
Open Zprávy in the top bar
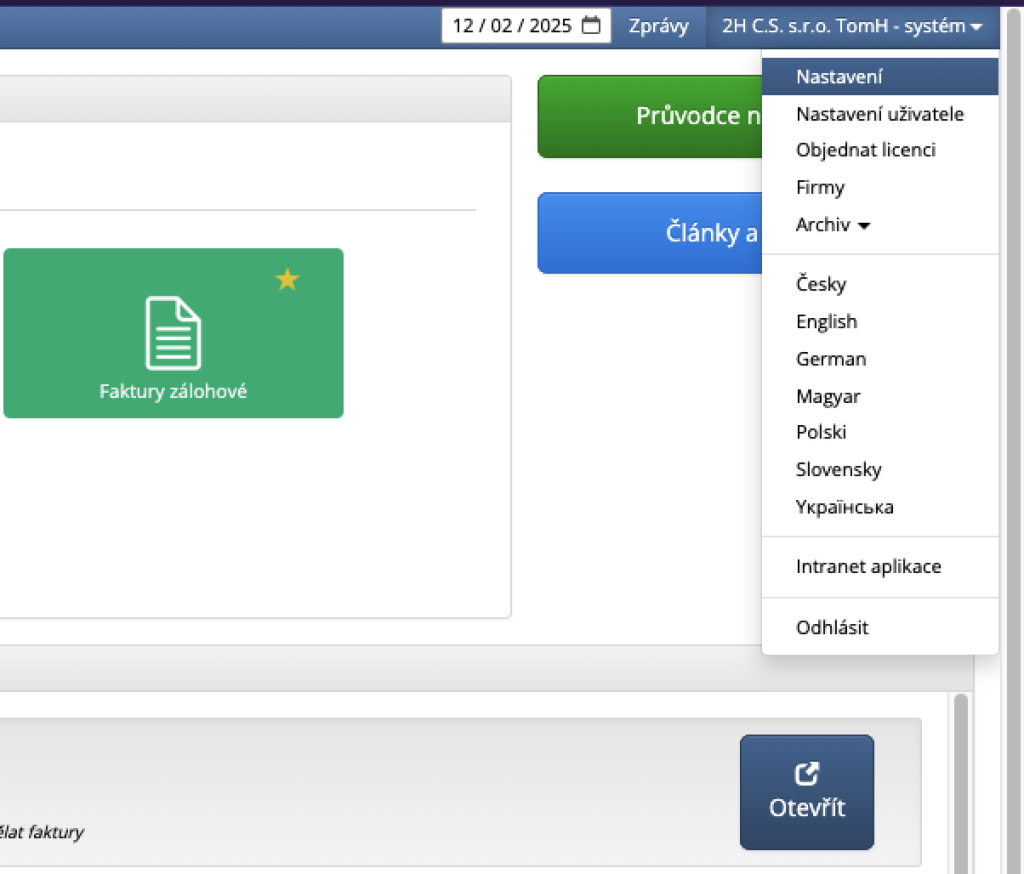(658, 26)
